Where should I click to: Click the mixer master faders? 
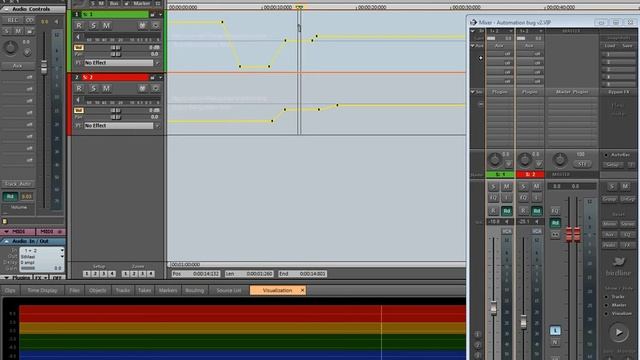click(573, 234)
